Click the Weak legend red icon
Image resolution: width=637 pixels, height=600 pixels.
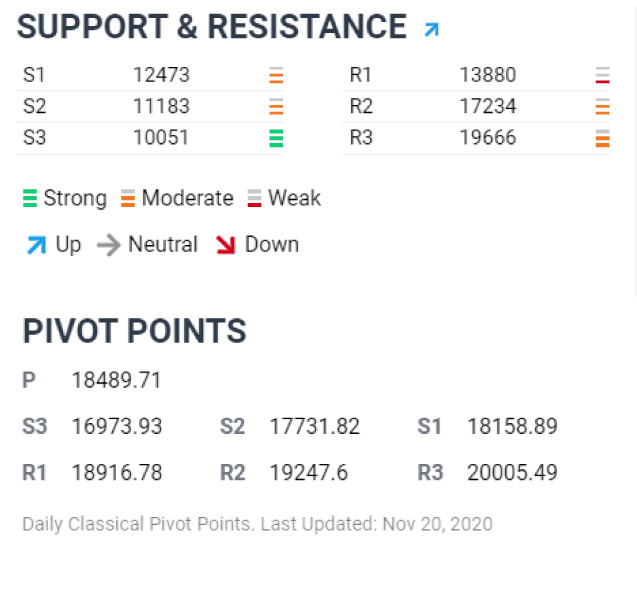(x=254, y=198)
